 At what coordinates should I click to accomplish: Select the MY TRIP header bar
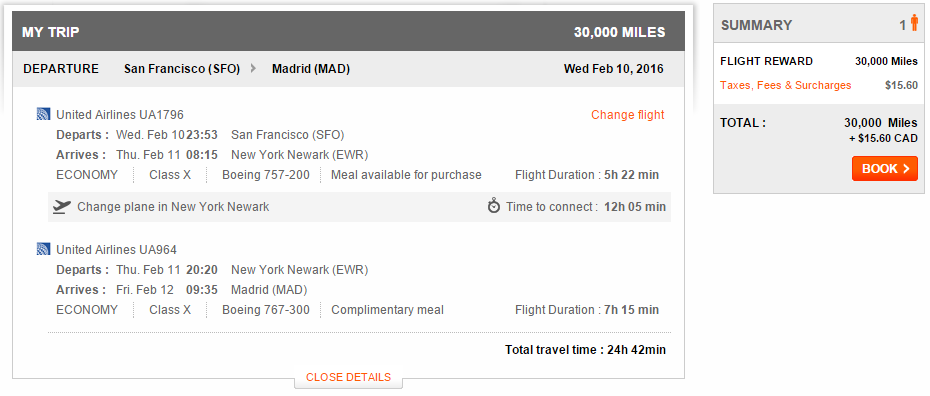(x=348, y=31)
